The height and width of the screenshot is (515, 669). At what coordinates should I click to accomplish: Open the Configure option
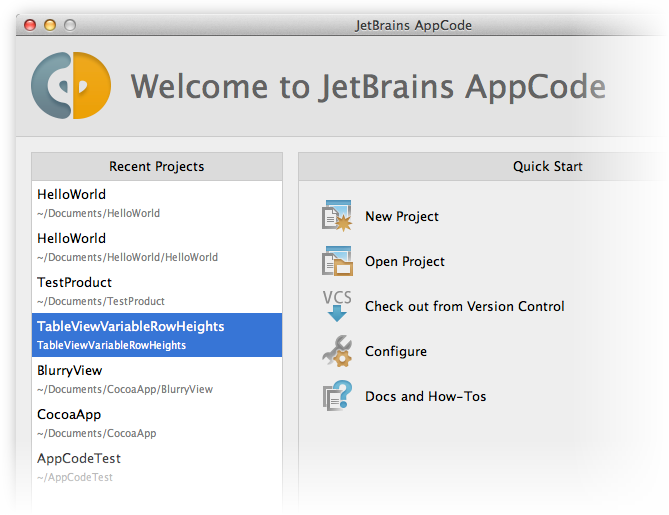(396, 351)
